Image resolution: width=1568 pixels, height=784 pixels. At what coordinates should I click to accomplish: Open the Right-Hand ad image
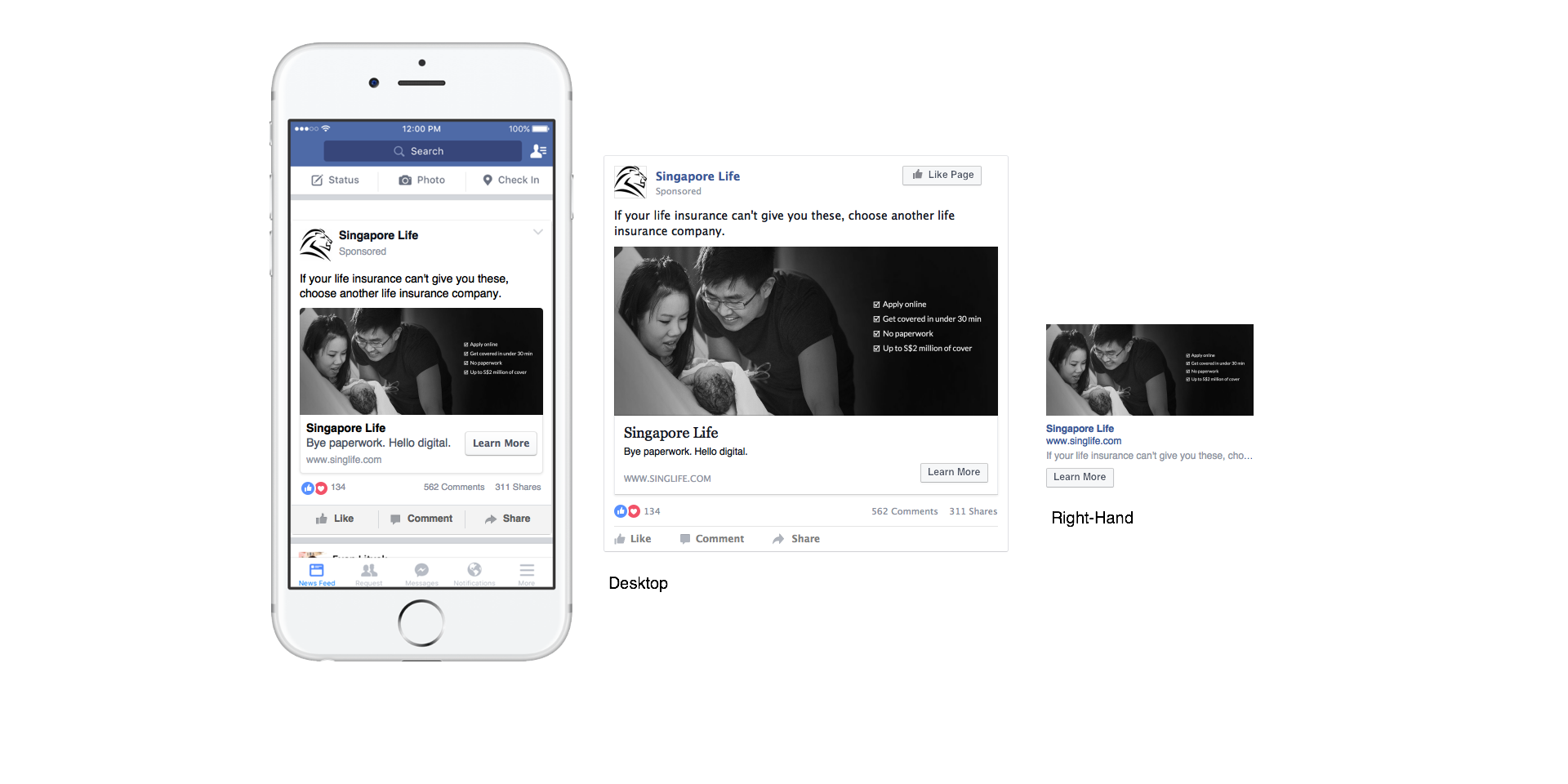(x=1150, y=370)
